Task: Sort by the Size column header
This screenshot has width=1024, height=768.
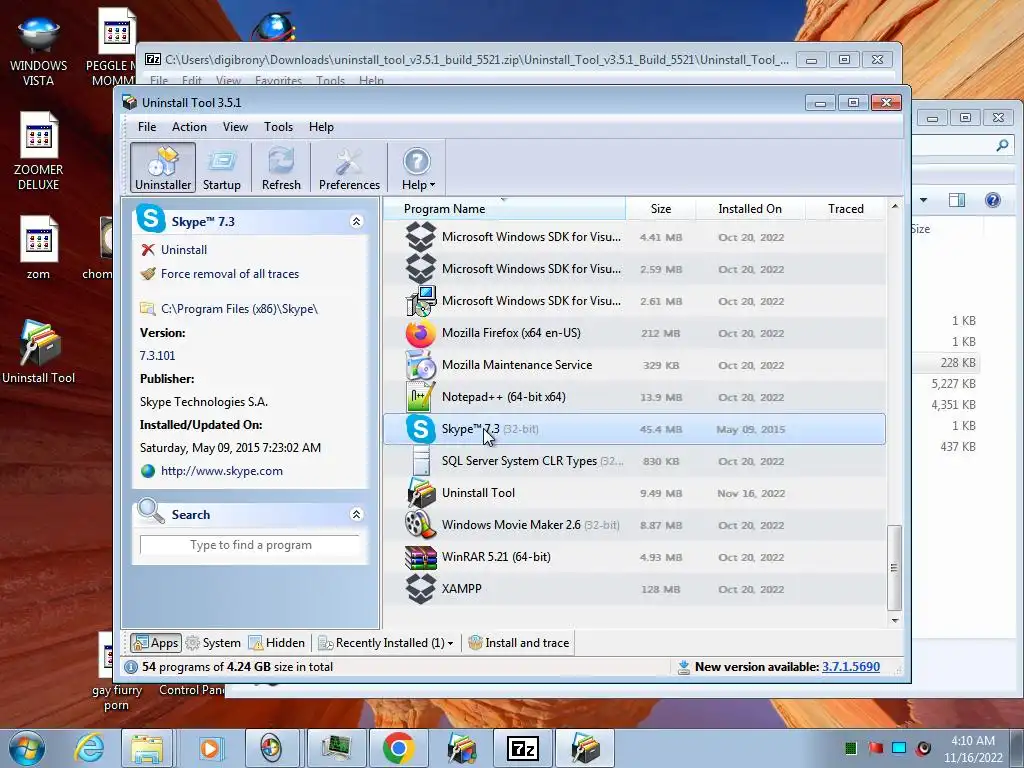Action: [660, 208]
